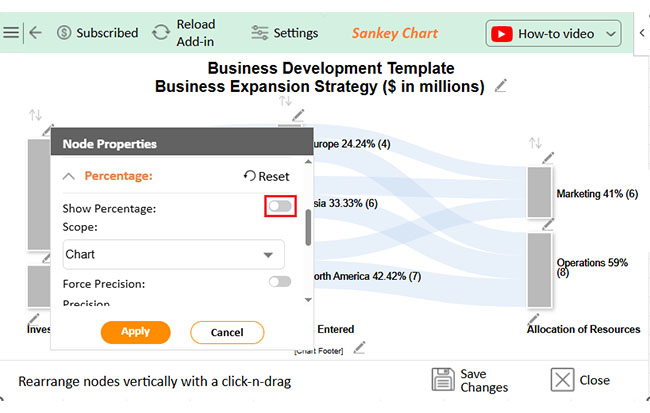Click the Cancel button
This screenshot has height=413, width=650.
227,333
